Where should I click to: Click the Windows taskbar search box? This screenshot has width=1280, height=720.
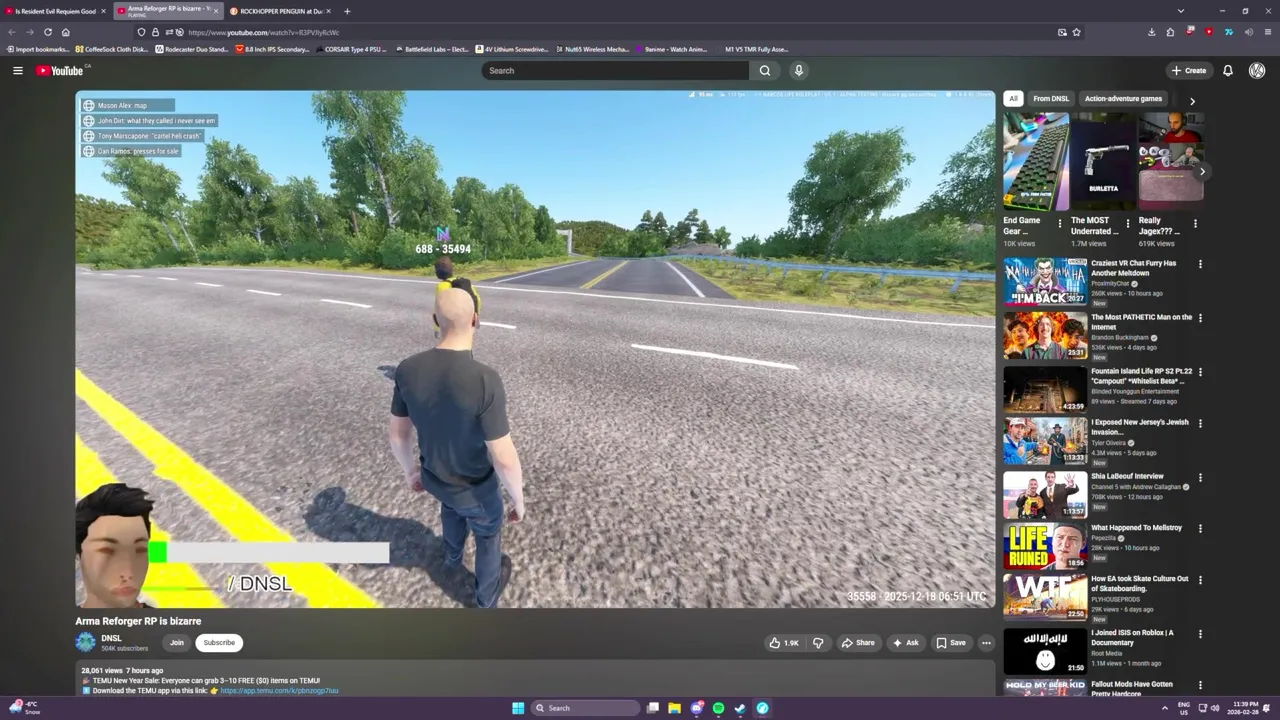(x=585, y=708)
